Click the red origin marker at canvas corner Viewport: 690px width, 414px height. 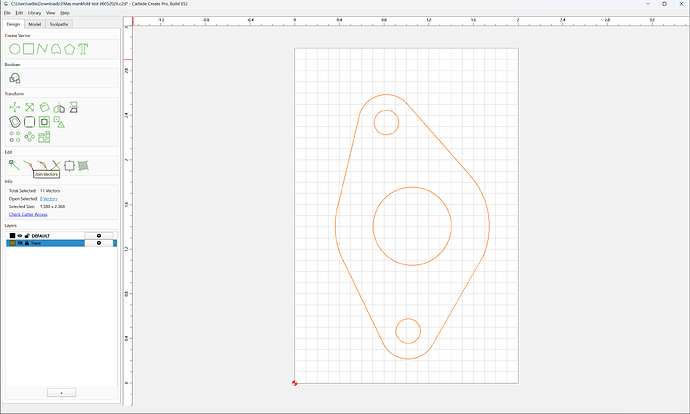coord(294,383)
